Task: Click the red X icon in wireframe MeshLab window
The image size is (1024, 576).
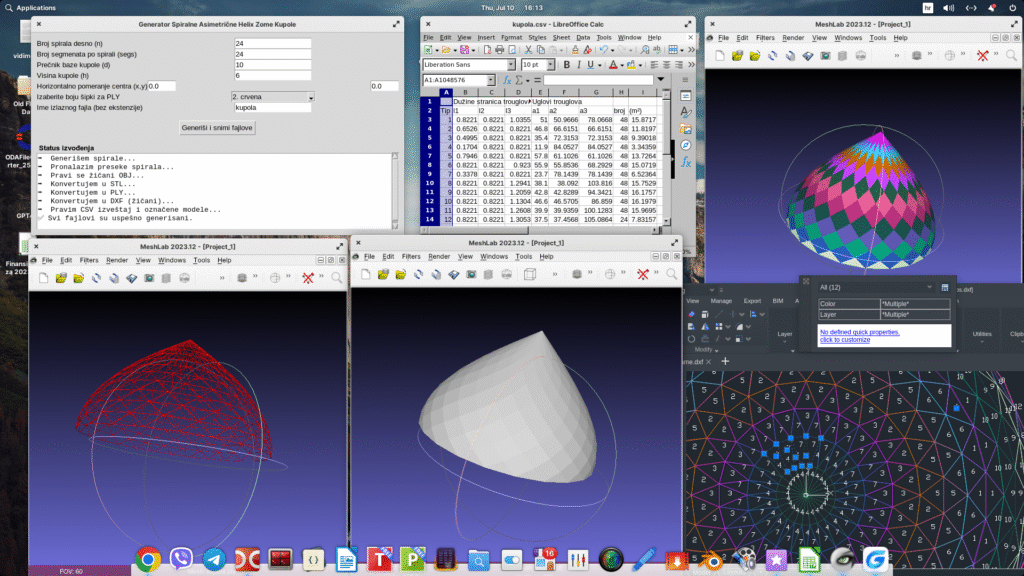Action: (308, 278)
